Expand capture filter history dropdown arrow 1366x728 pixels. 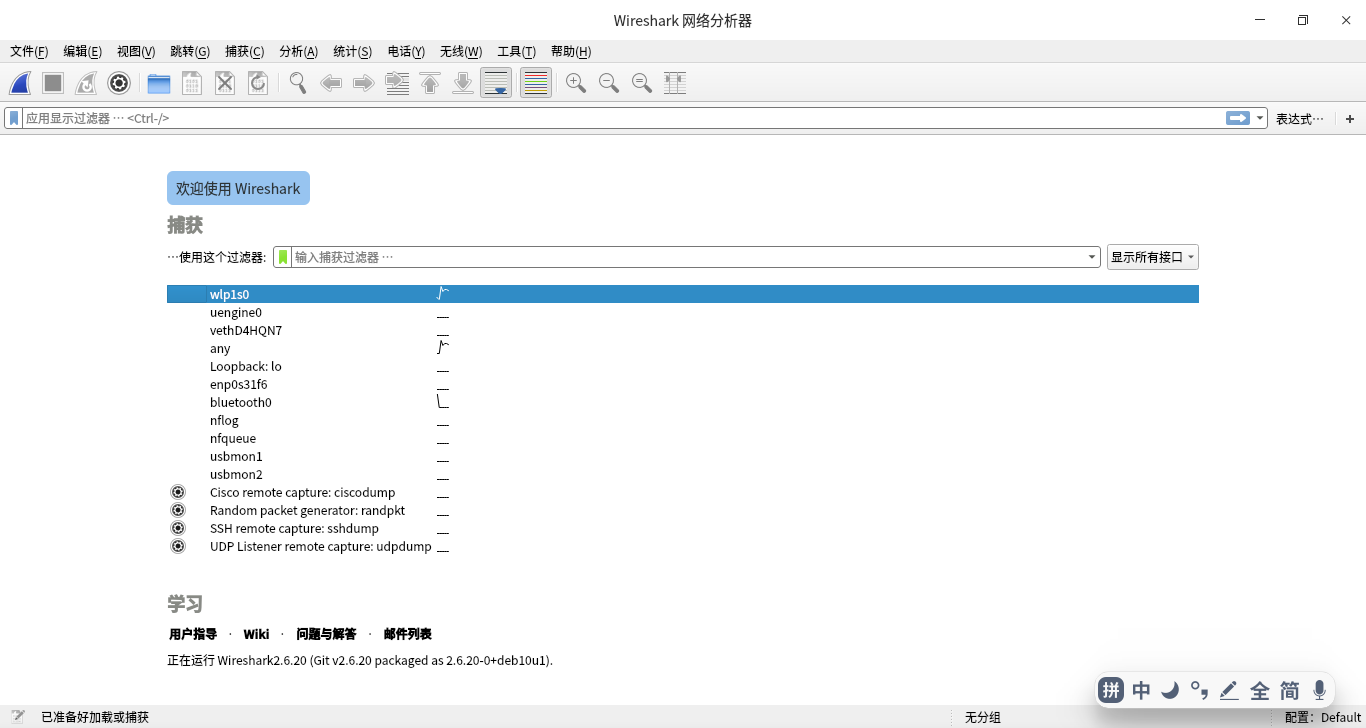(x=1092, y=257)
